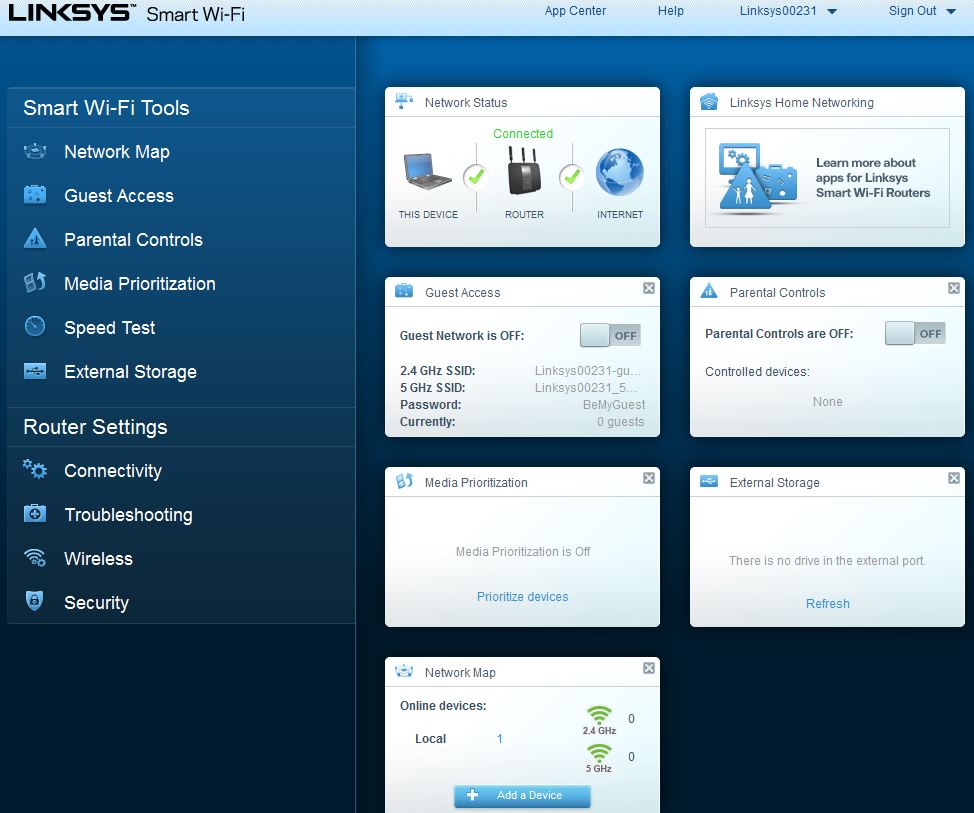Click the Media Prioritization sidebar icon

point(35,283)
